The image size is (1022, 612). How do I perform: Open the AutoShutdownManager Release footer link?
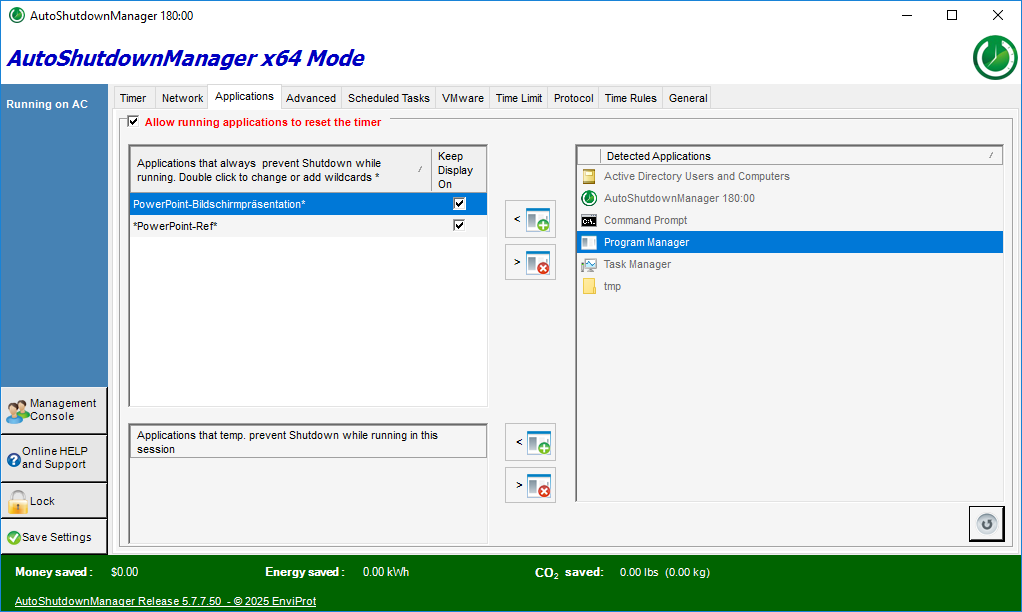[165, 601]
